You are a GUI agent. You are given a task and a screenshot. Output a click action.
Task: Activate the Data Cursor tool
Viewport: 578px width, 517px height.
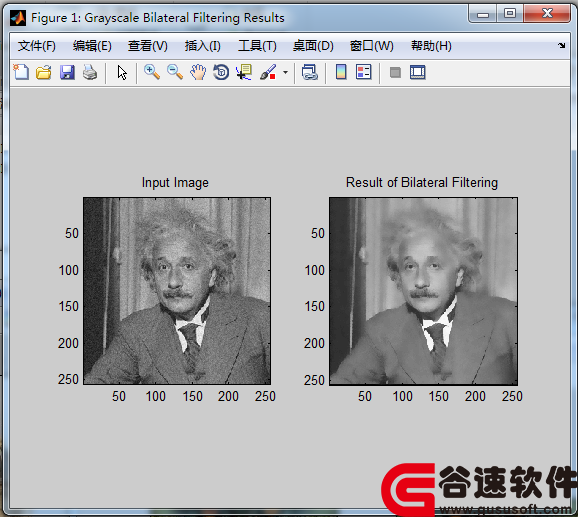(244, 72)
